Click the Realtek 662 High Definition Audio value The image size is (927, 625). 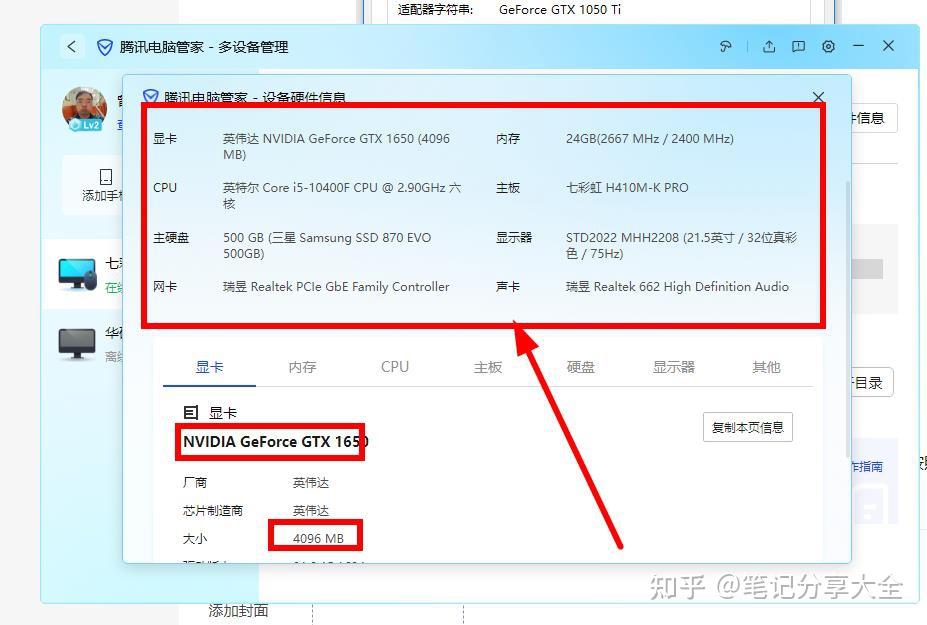click(677, 287)
